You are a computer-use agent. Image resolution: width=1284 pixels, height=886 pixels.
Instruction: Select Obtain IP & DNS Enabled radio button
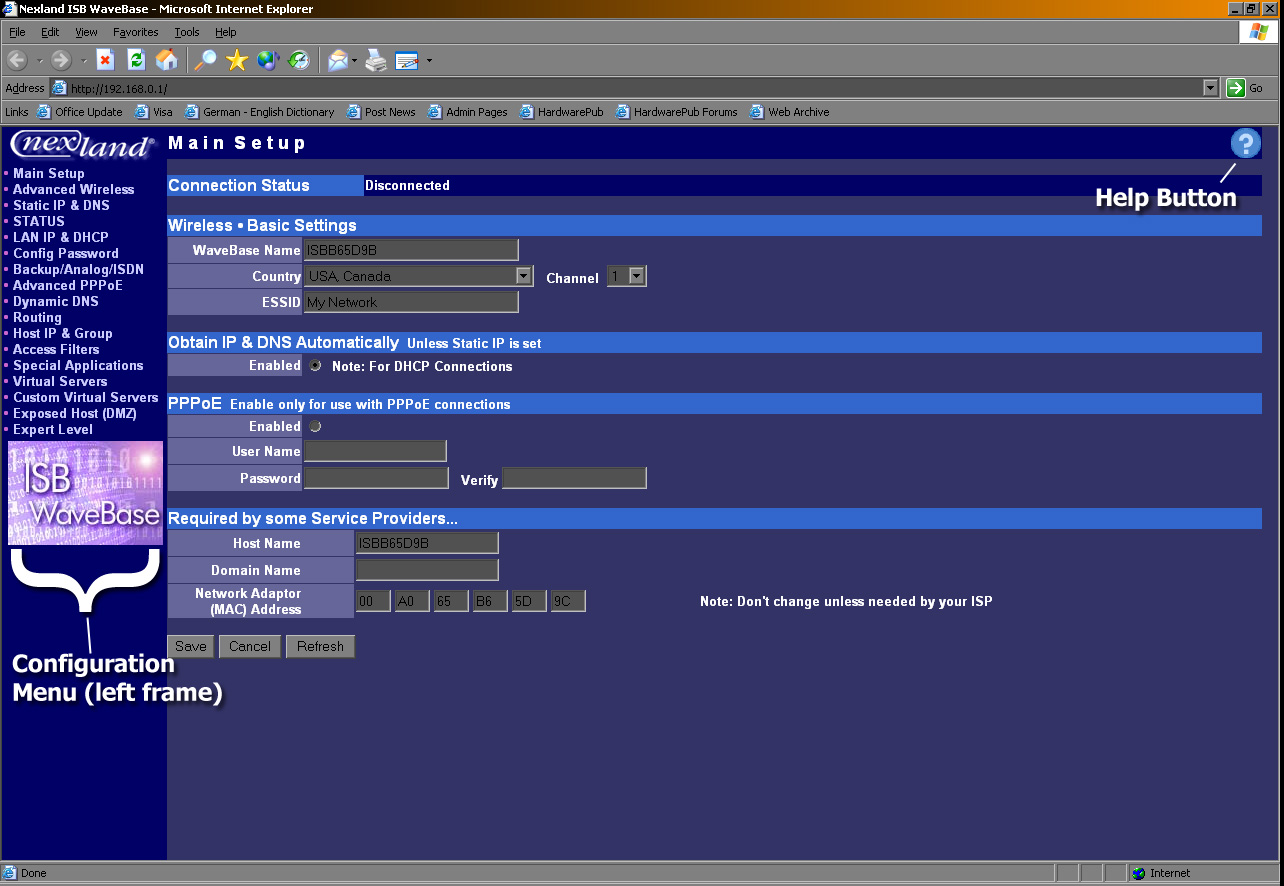[315, 366]
